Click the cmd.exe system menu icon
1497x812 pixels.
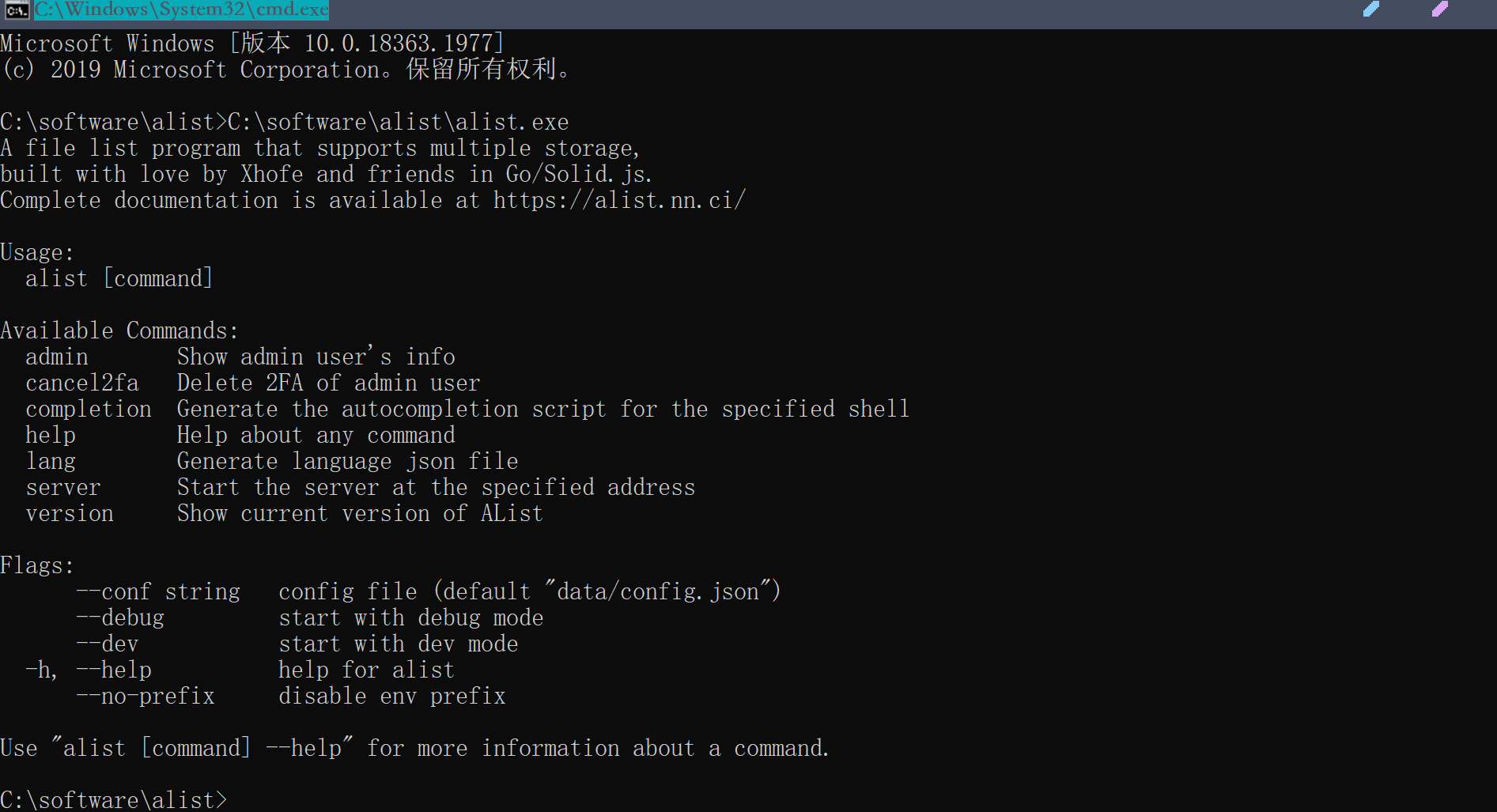pyautogui.click(x=16, y=9)
